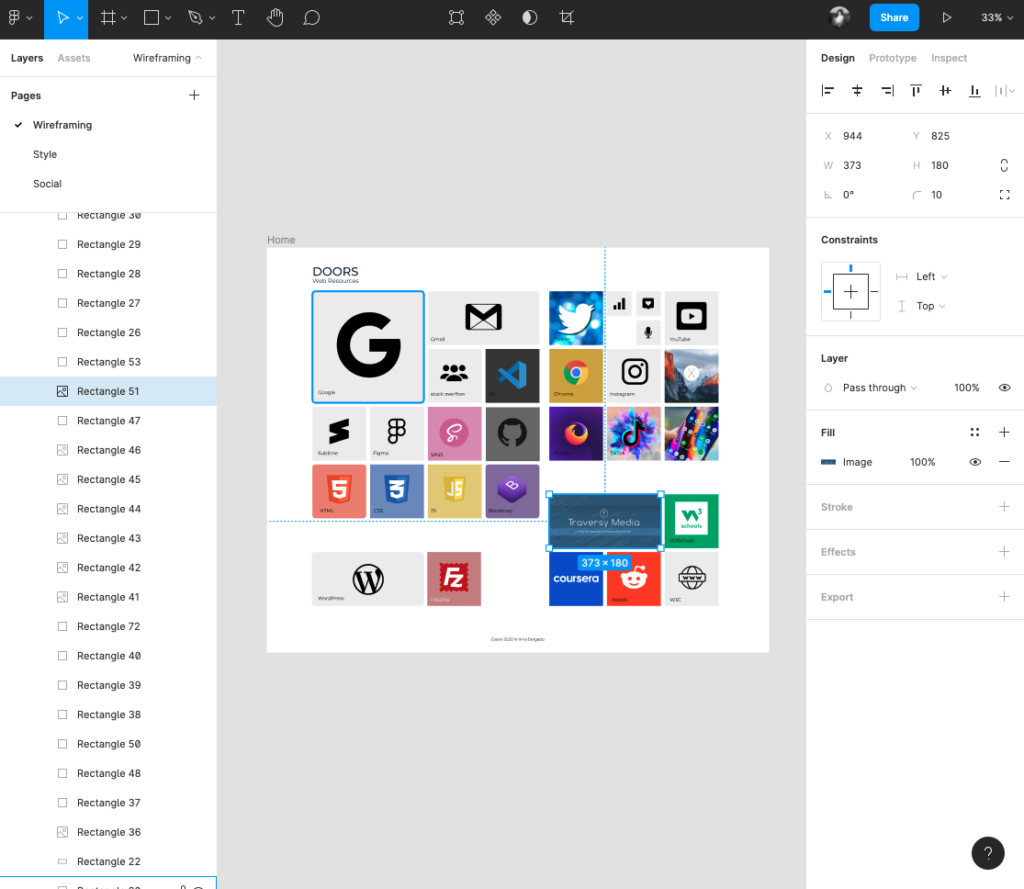Click the fill opacity 100% value
The image size is (1024, 889).
pyautogui.click(x=923, y=462)
